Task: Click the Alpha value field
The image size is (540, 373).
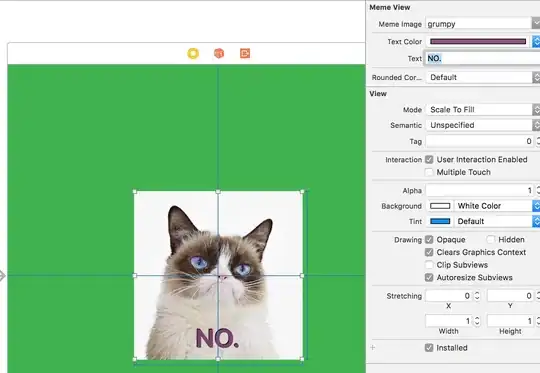Action: point(480,190)
